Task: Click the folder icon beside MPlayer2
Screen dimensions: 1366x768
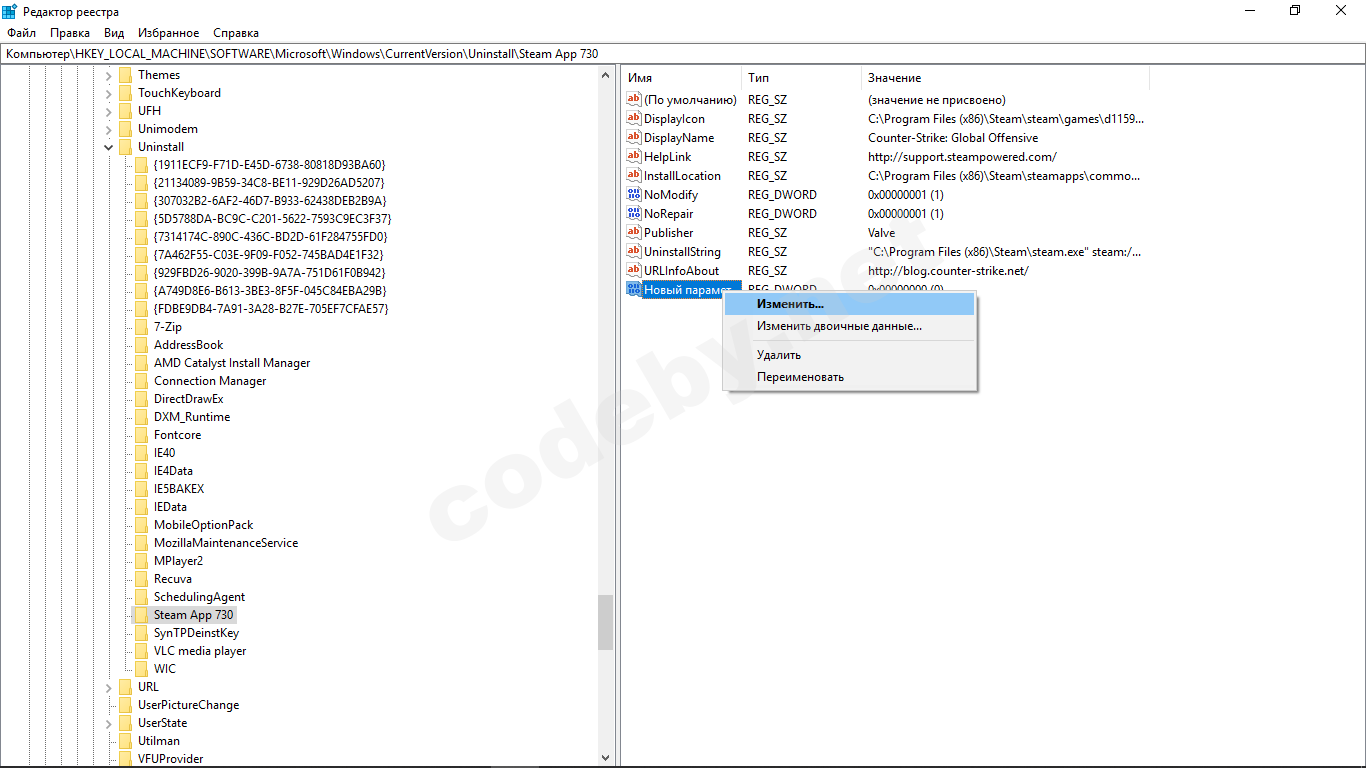Action: point(141,561)
